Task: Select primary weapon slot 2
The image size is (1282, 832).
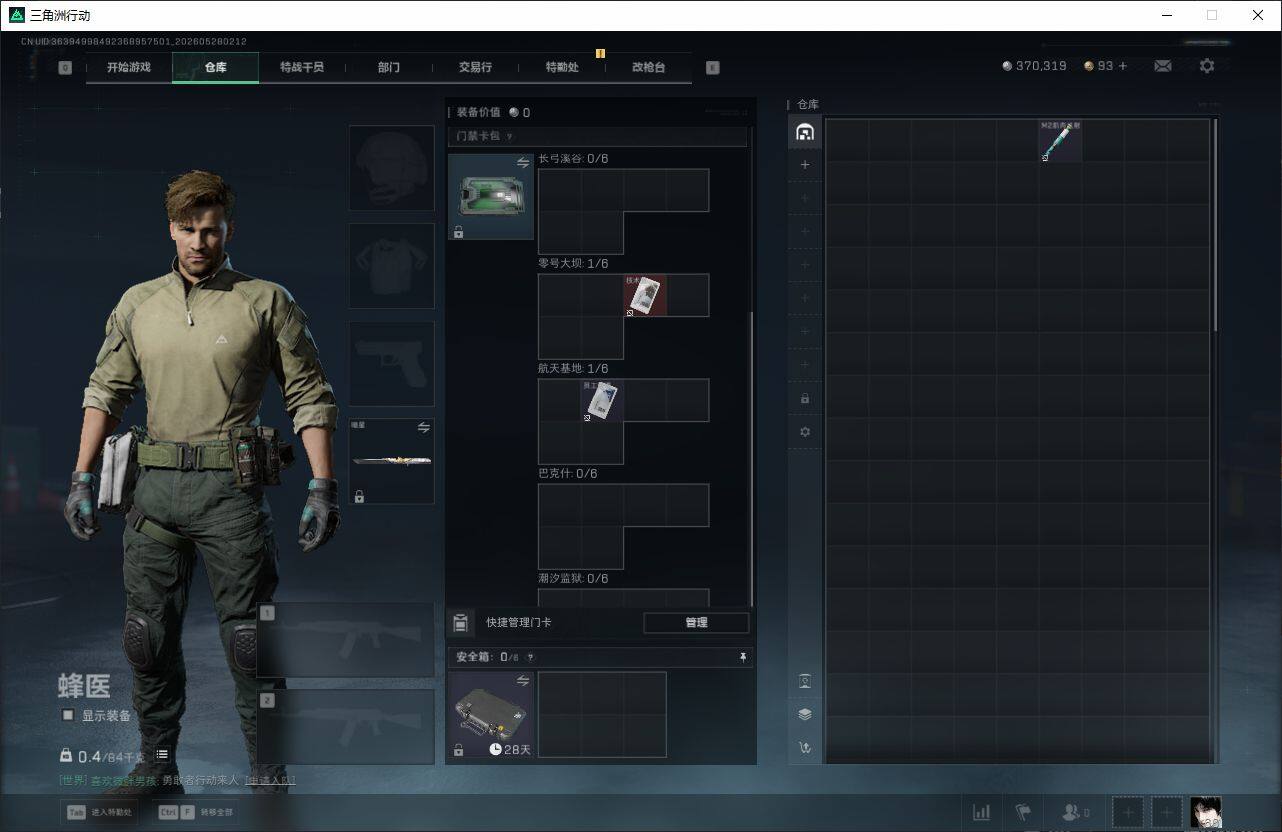Action: [346, 727]
